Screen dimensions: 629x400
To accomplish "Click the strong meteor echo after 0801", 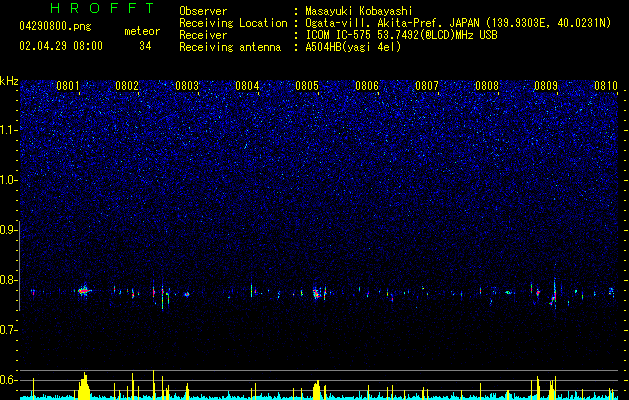I will (x=83, y=291).
